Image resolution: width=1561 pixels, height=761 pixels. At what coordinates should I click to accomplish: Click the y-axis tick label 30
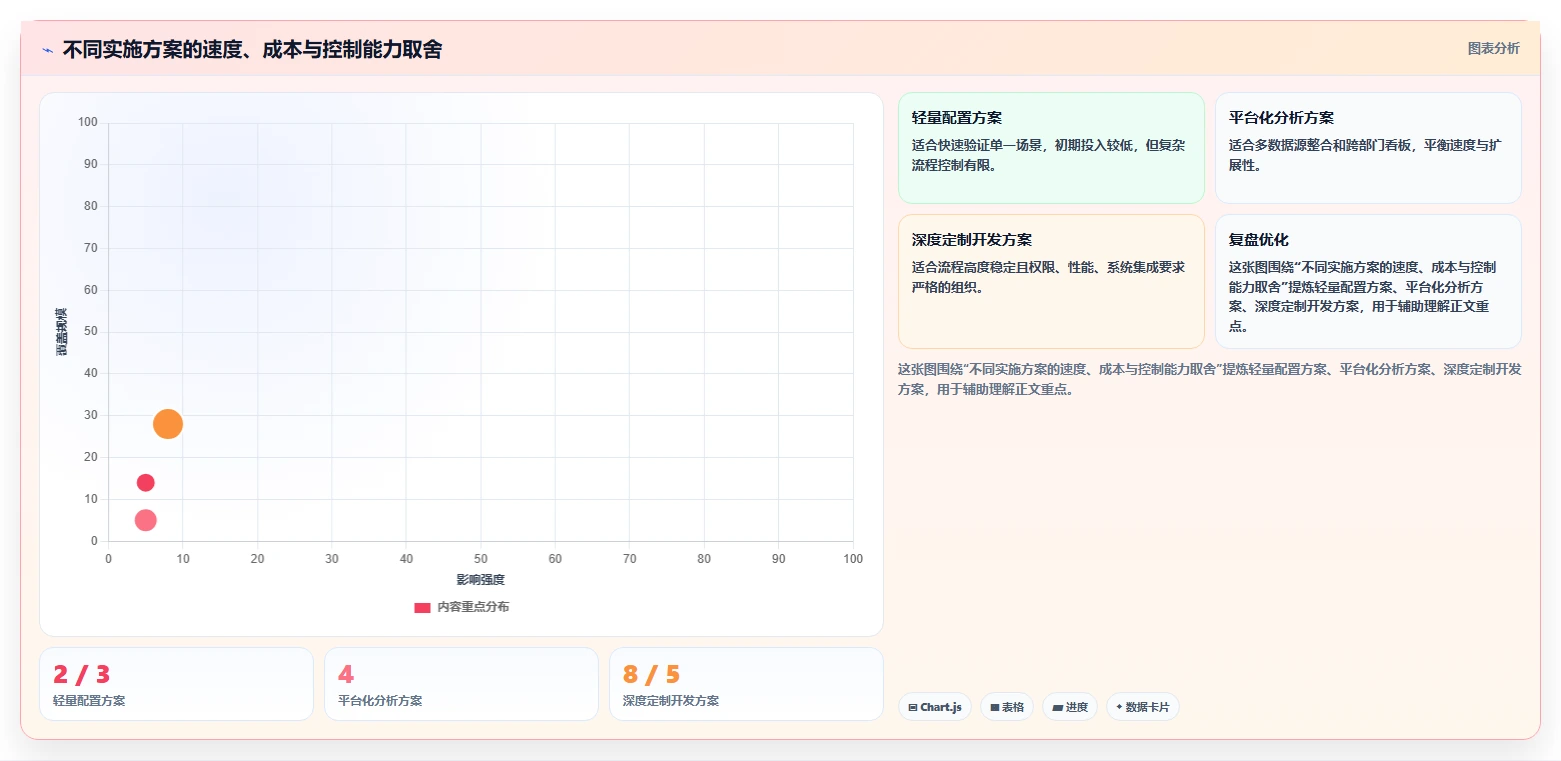pos(91,415)
